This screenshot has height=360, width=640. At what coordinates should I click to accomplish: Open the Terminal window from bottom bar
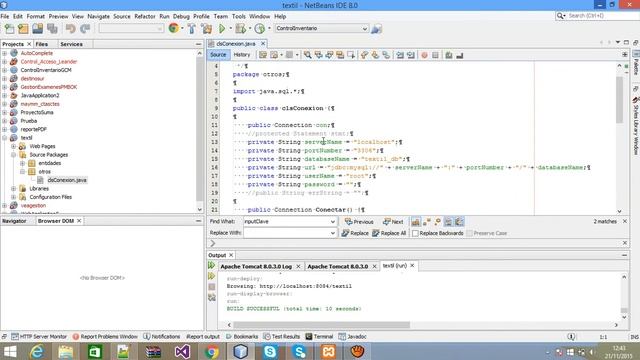click(319, 337)
